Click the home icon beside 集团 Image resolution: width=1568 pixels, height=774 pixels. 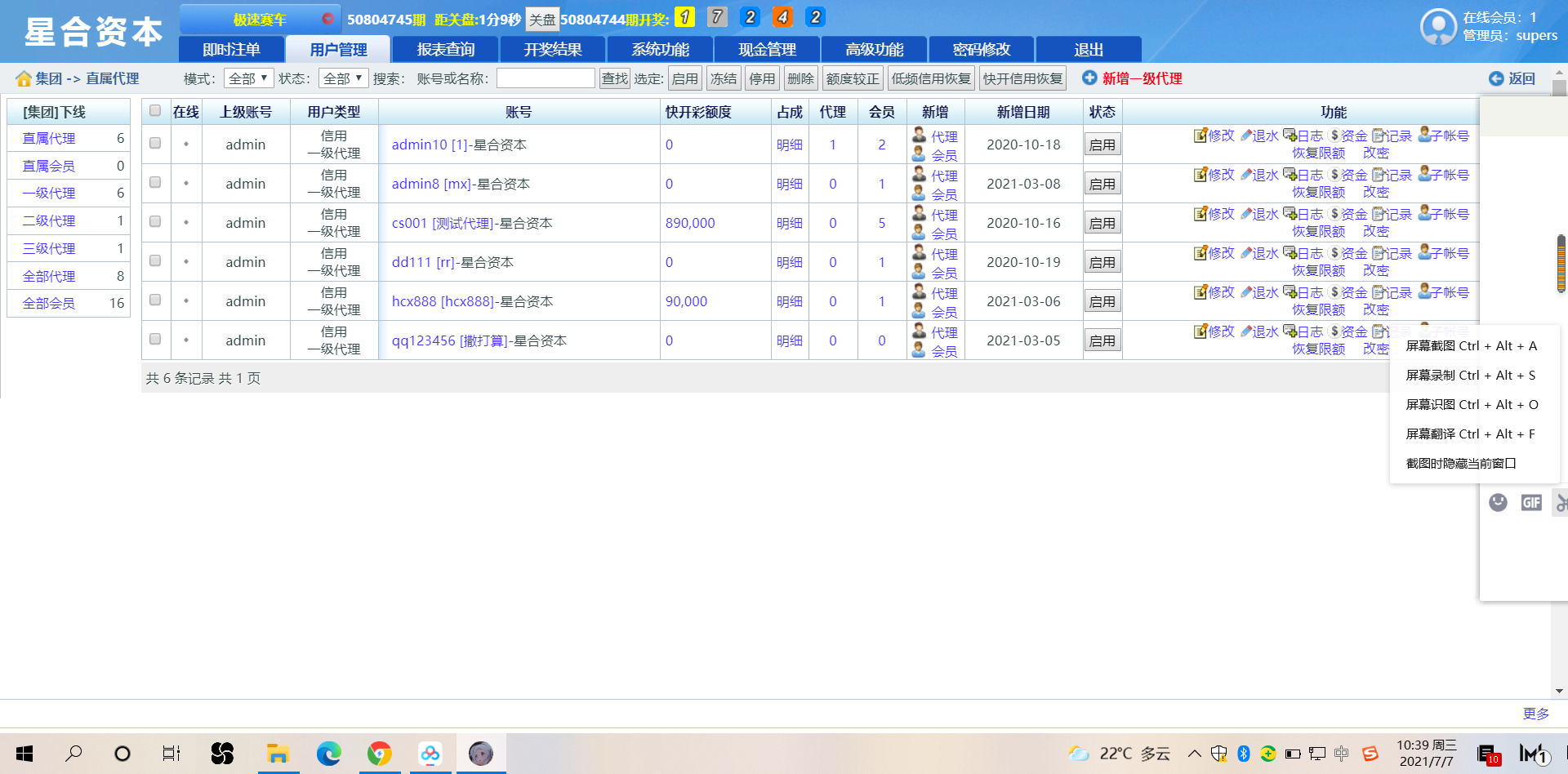tap(24, 78)
